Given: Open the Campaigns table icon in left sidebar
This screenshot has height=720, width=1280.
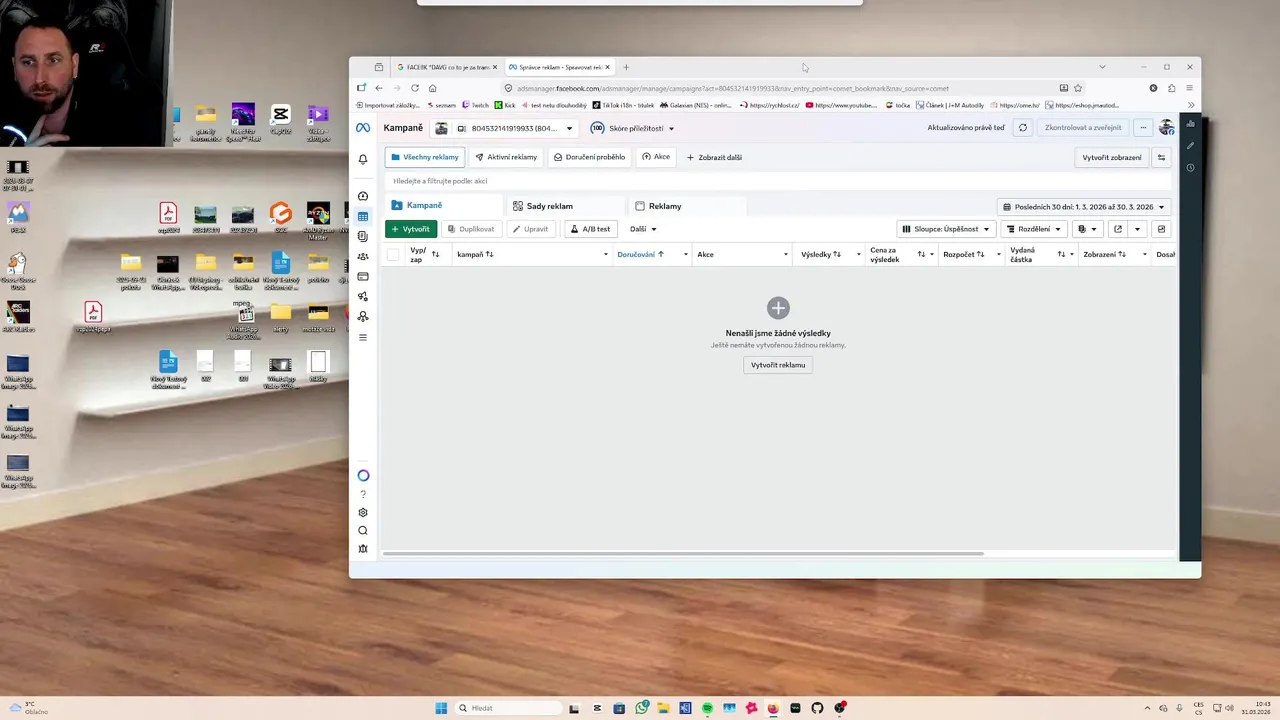Looking at the screenshot, I should tap(363, 216).
